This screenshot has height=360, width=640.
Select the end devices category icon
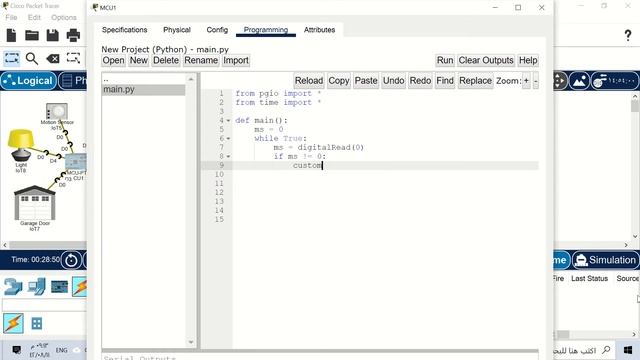point(36,286)
